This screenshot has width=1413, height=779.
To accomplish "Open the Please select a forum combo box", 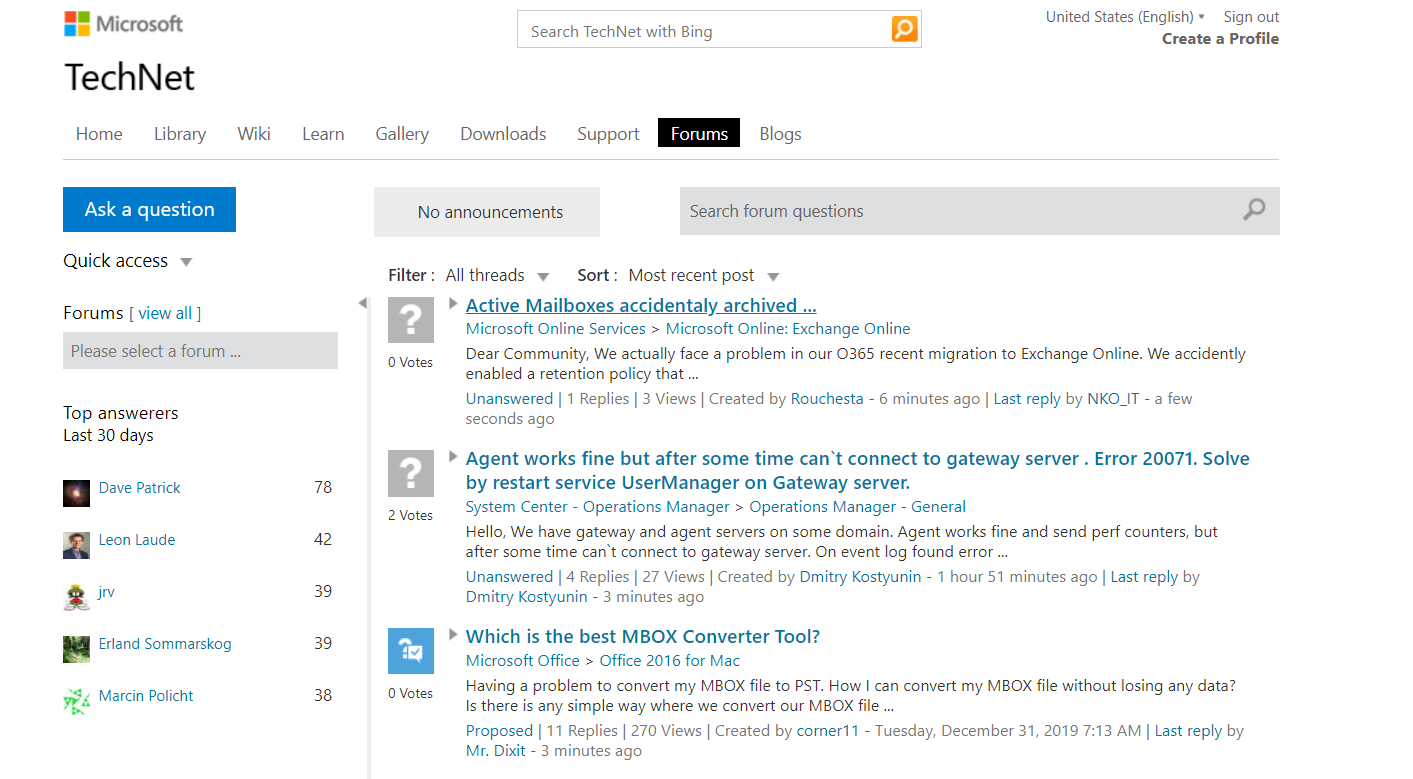I will (x=200, y=351).
